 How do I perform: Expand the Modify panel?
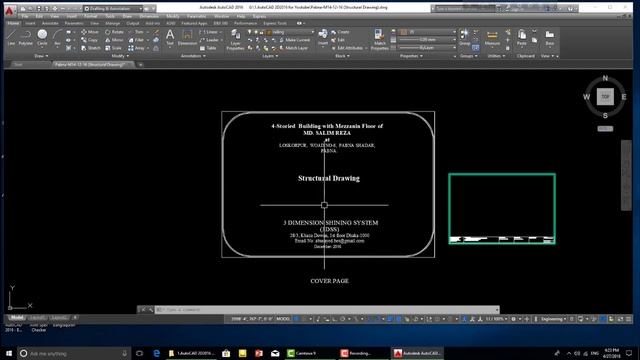[x=120, y=56]
